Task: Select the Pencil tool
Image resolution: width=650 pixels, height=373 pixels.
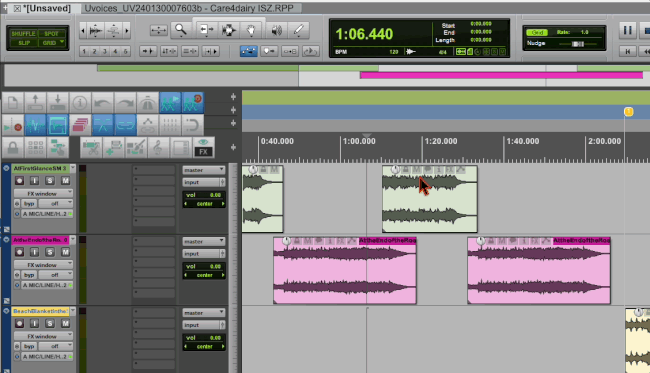Action: [299, 29]
